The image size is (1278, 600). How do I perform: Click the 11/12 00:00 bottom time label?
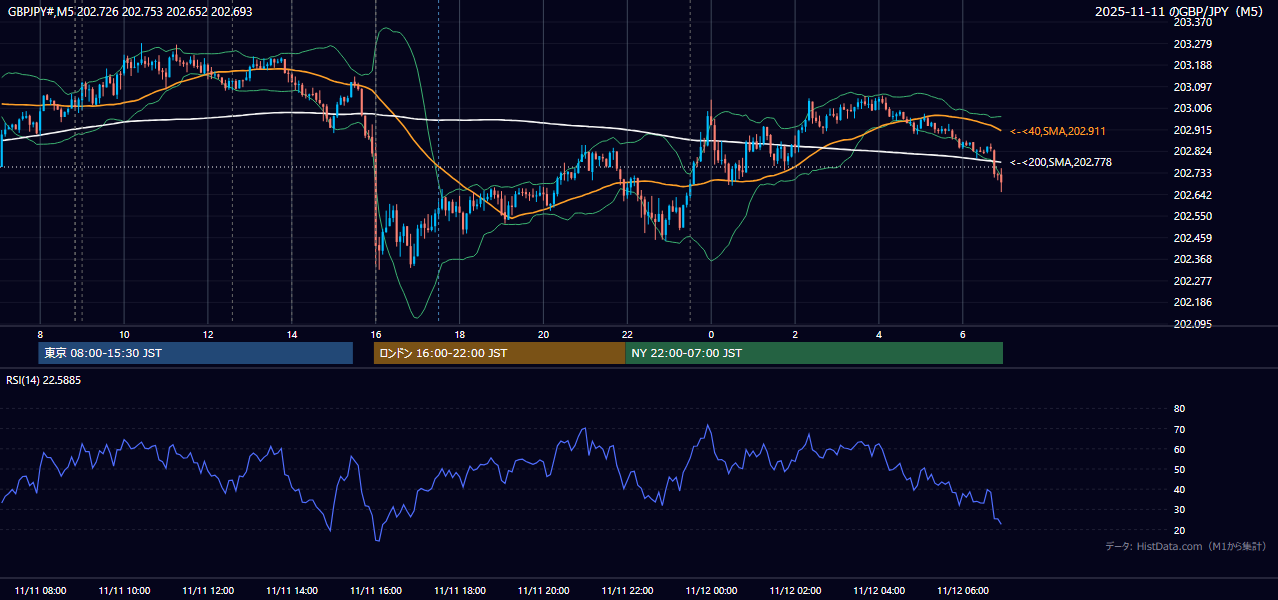[x=711, y=591]
